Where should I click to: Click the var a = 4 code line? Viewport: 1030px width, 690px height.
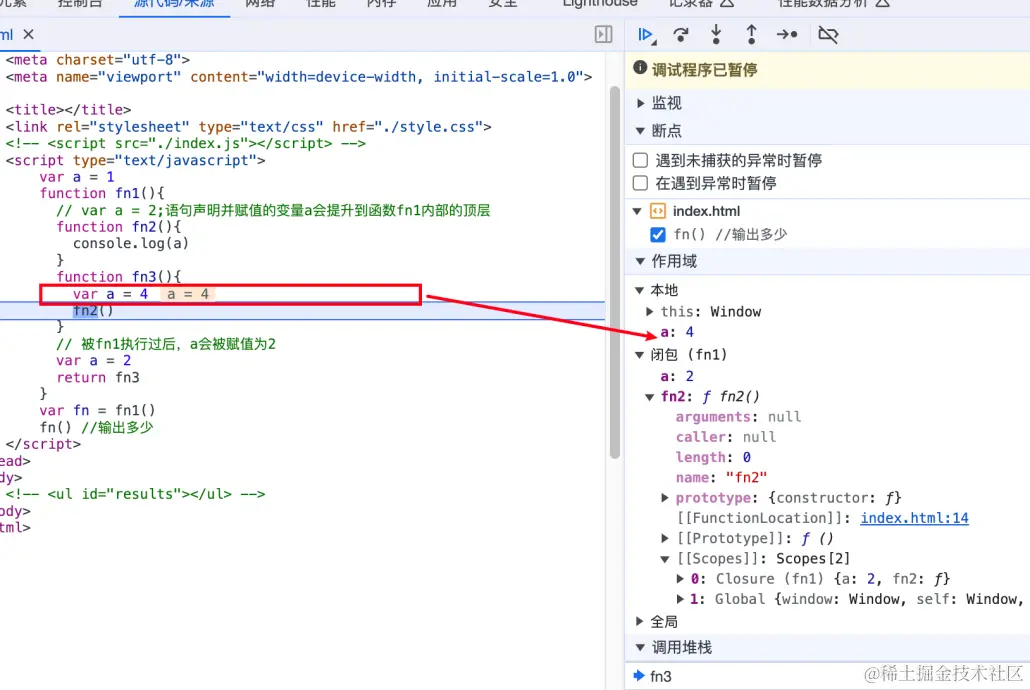click(110, 294)
